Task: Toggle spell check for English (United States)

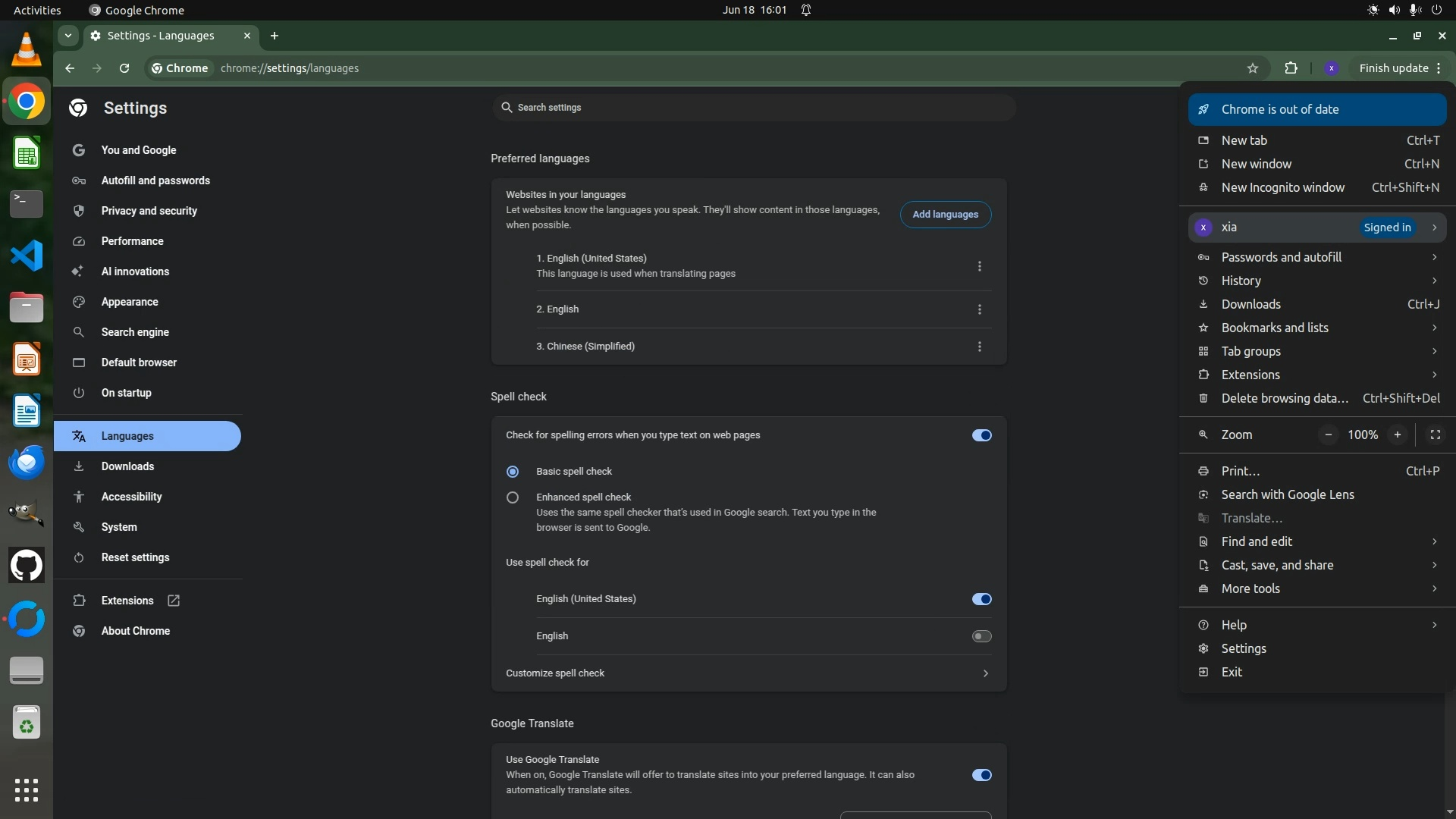Action: (981, 599)
